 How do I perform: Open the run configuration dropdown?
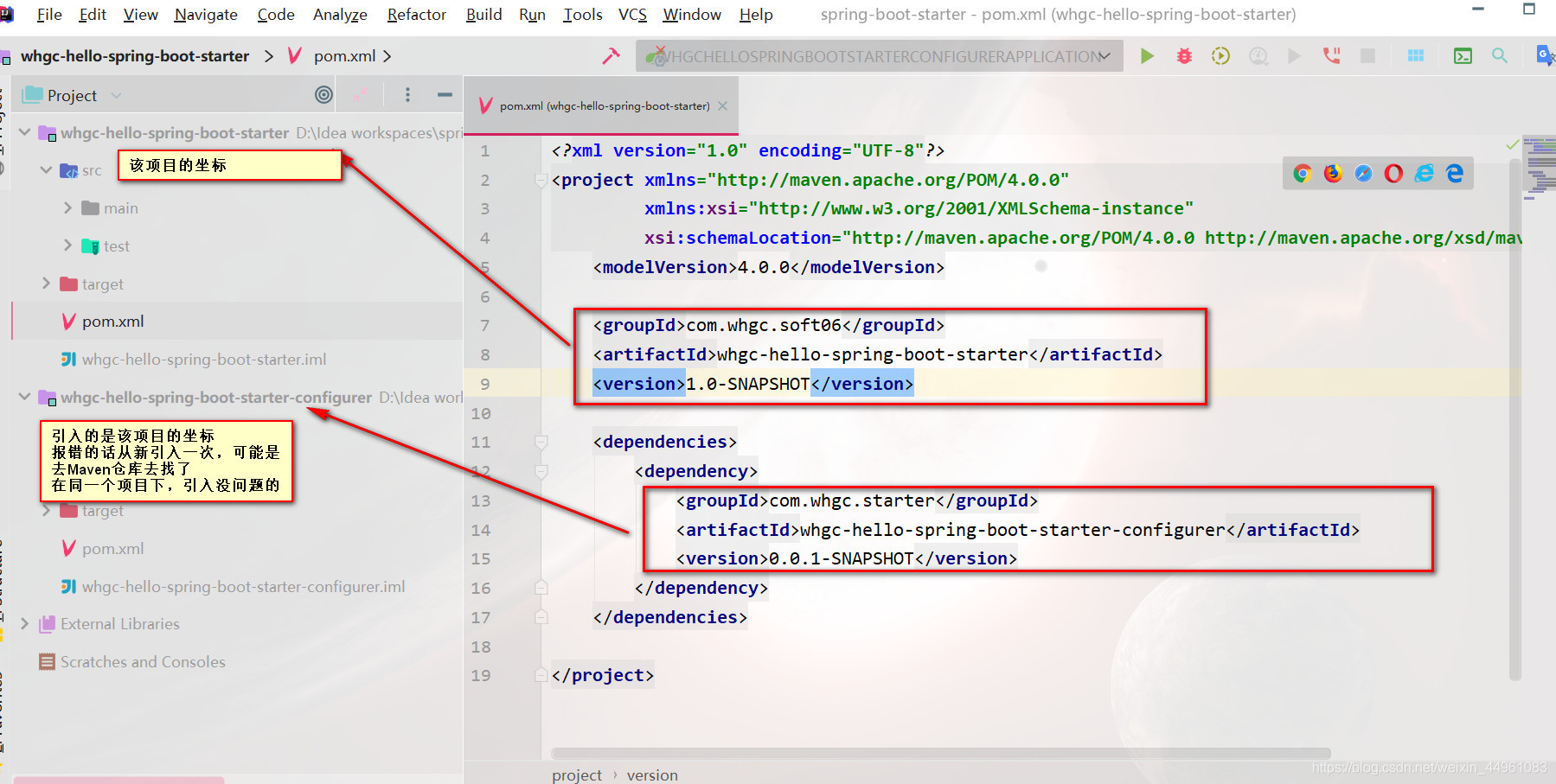(x=880, y=56)
